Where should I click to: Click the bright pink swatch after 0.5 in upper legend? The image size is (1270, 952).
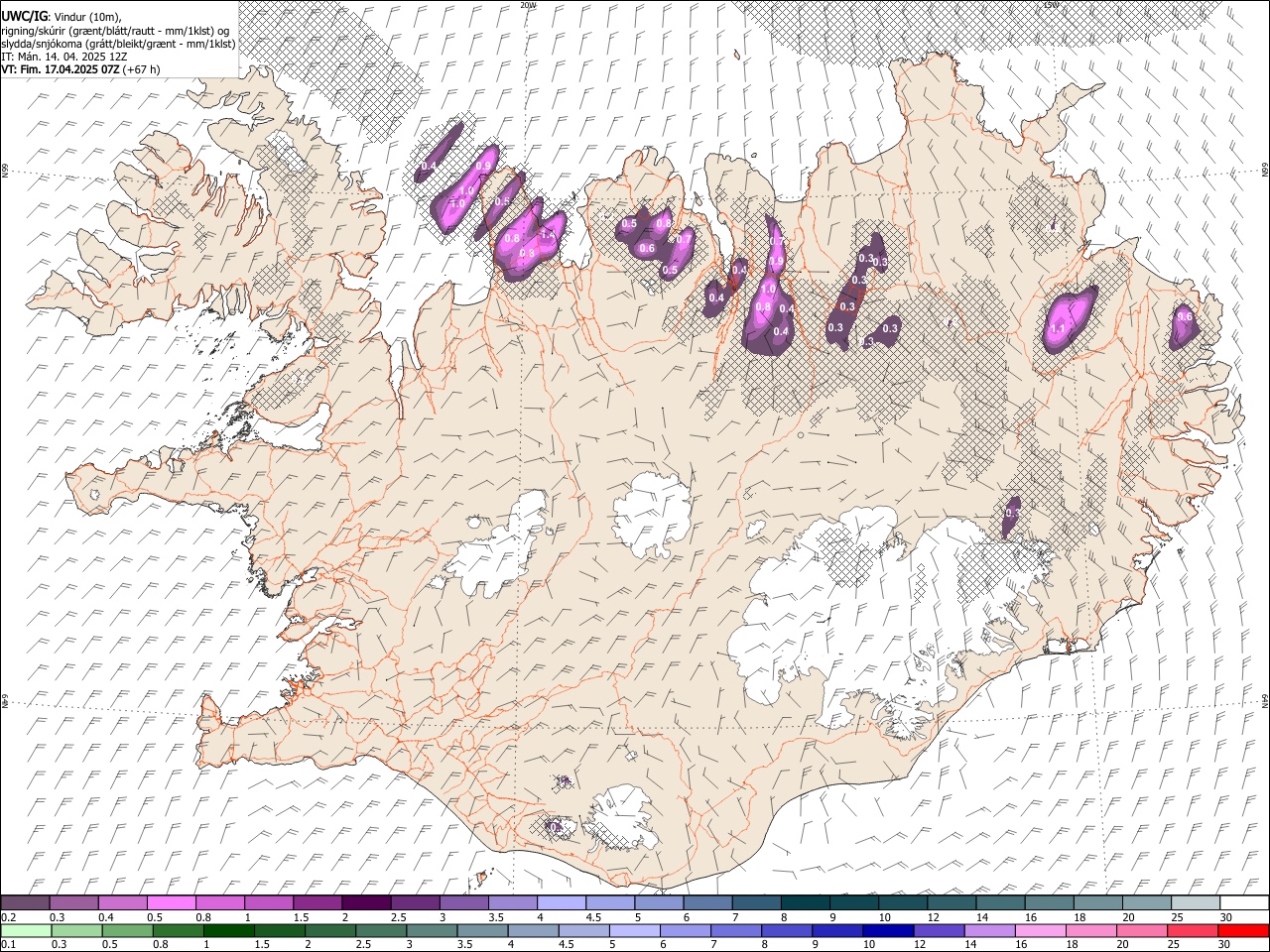click(171, 903)
